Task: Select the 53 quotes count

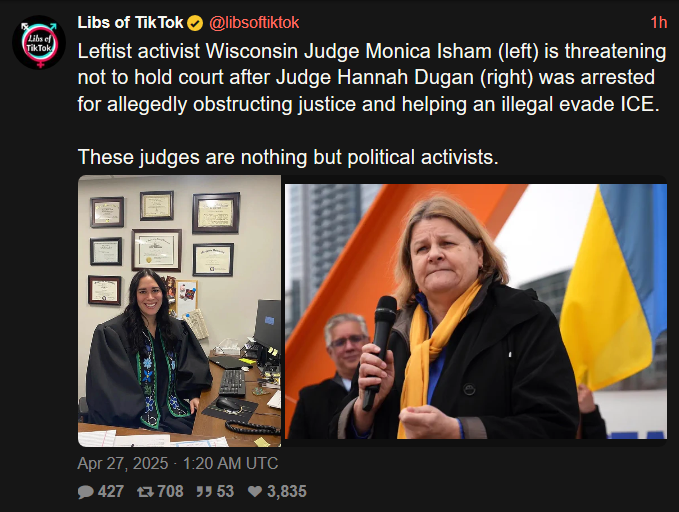Action: (226, 491)
